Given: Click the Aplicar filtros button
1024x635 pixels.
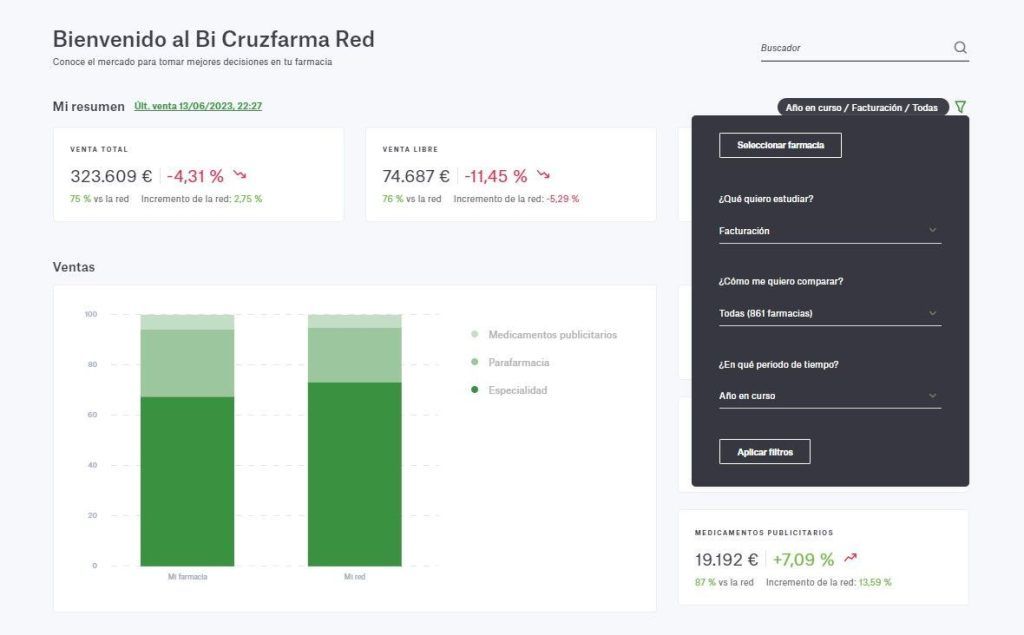Looking at the screenshot, I should click(x=765, y=451).
